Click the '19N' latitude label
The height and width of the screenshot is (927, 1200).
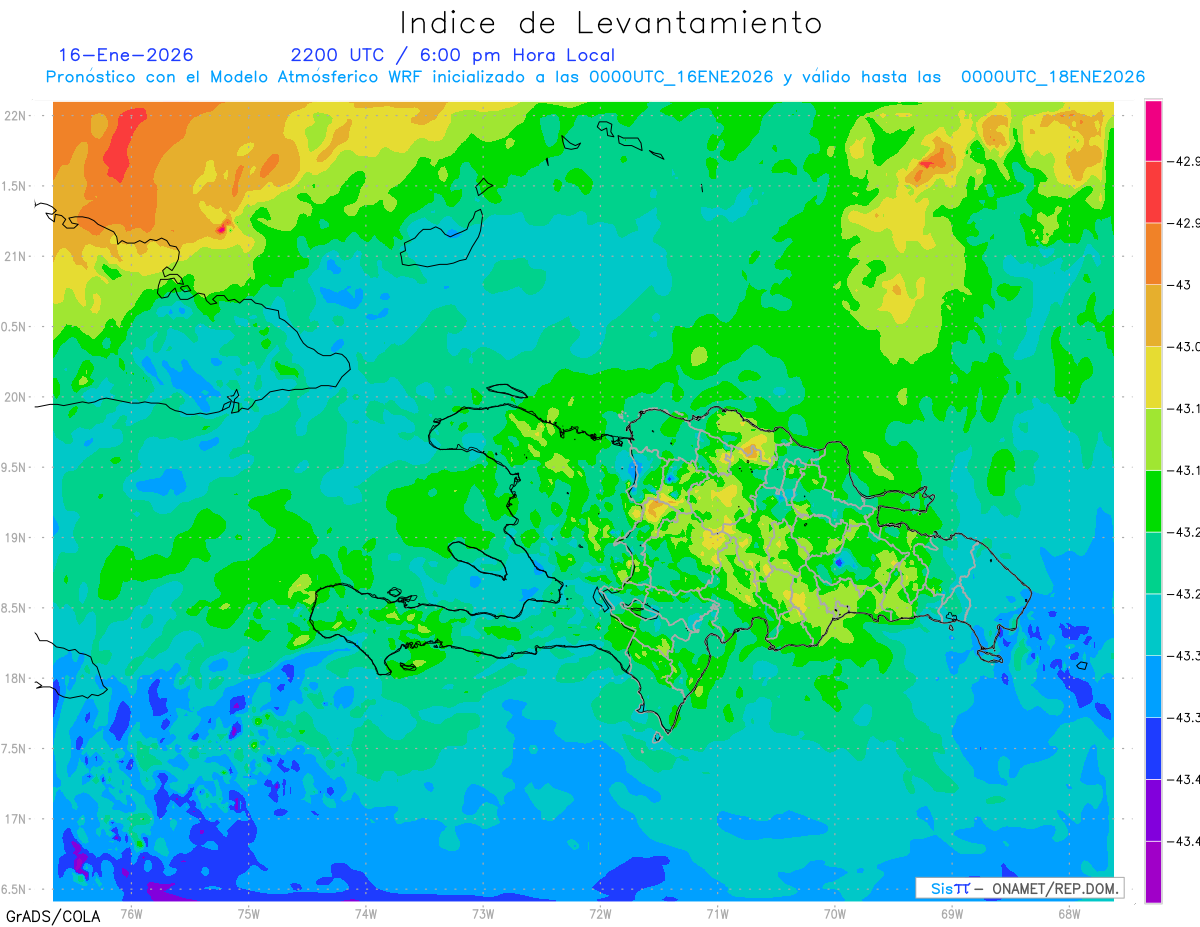[16, 537]
